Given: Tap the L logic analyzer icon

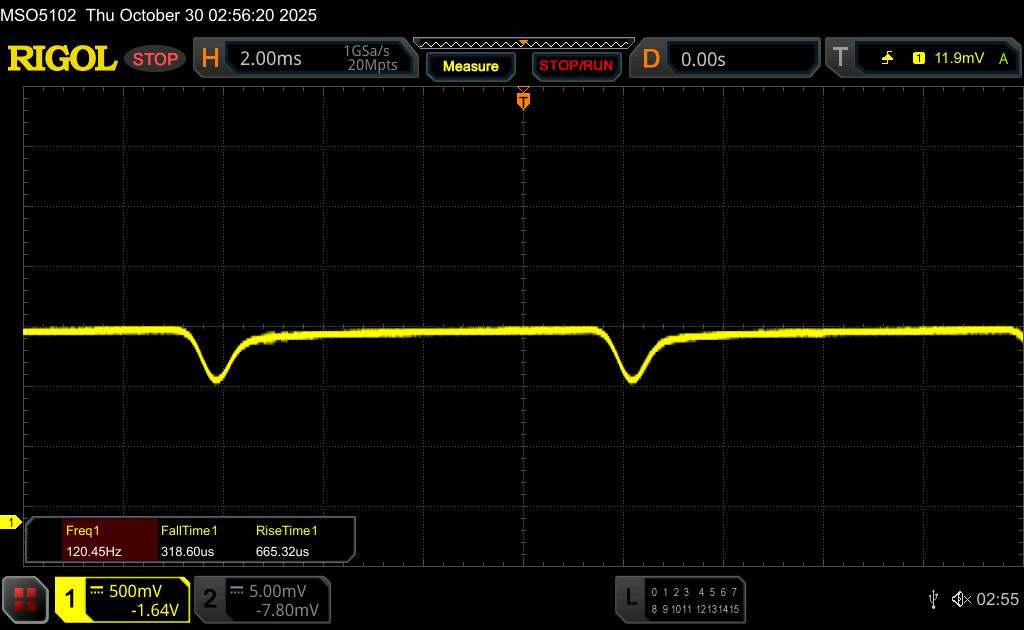Looking at the screenshot, I should 630,598.
